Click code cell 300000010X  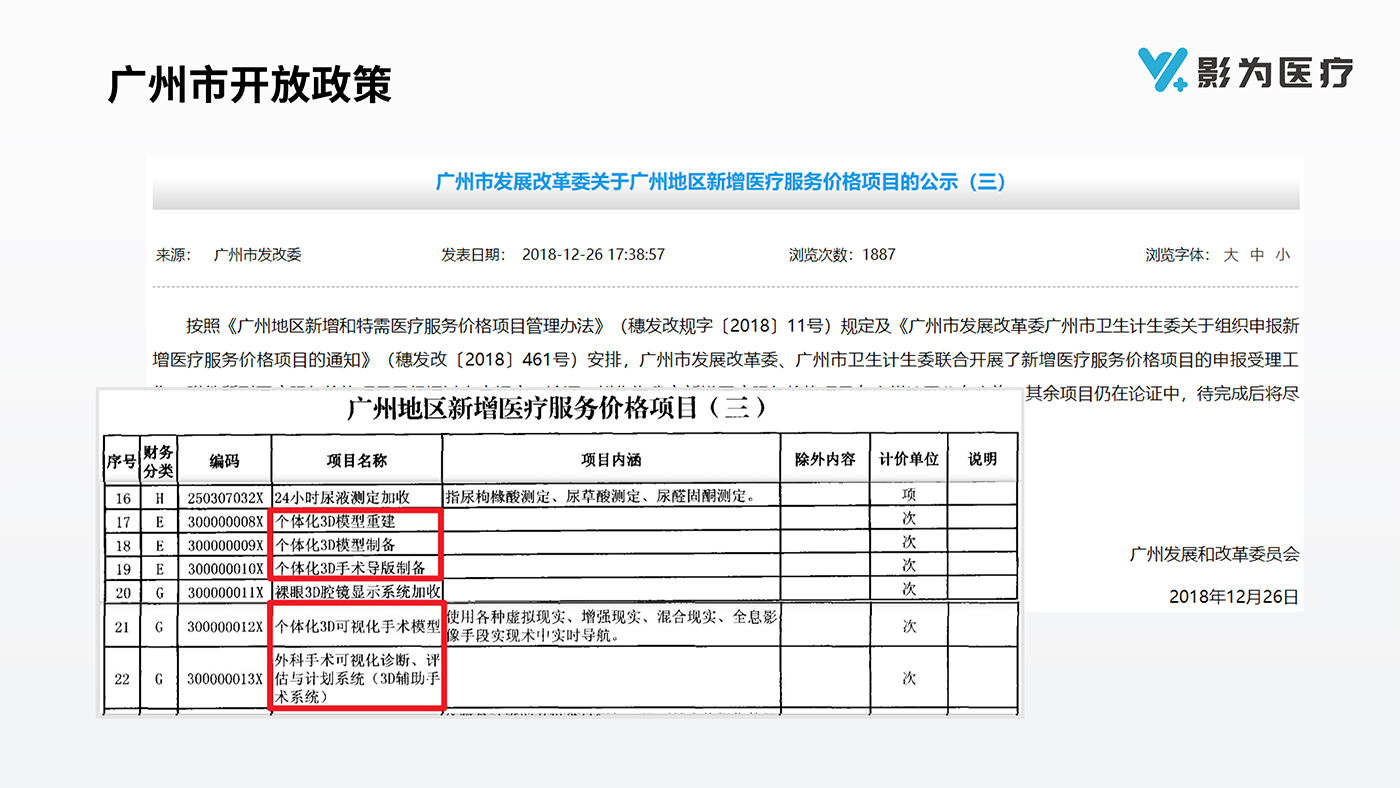point(225,569)
